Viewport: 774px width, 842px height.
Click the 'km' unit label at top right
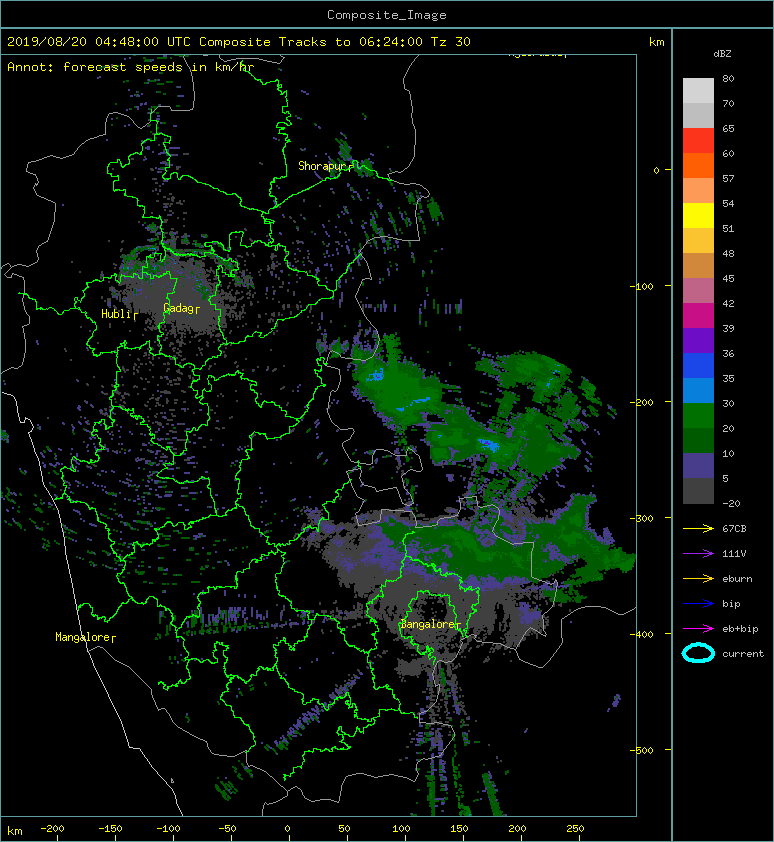point(656,42)
